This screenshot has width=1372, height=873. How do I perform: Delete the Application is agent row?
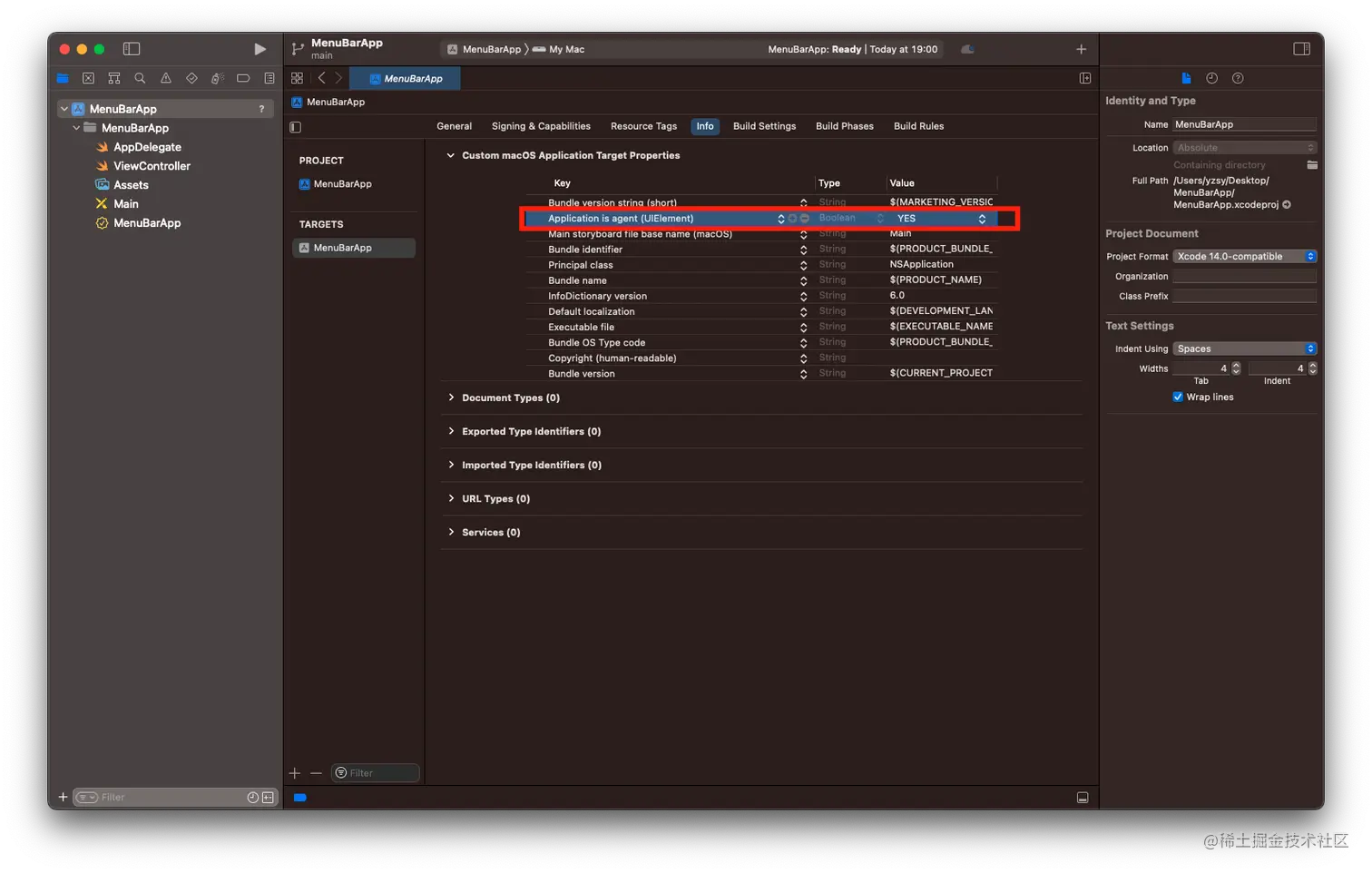(804, 219)
